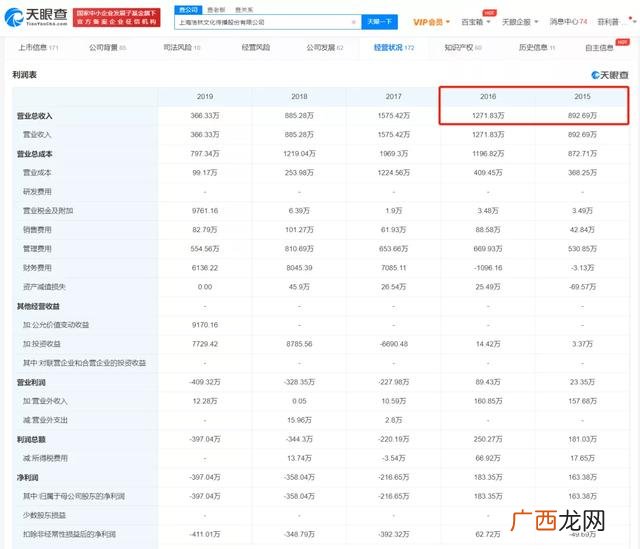This screenshot has height=549, width=640.
Task: Go to the 经营风险 tab
Action: (256, 48)
